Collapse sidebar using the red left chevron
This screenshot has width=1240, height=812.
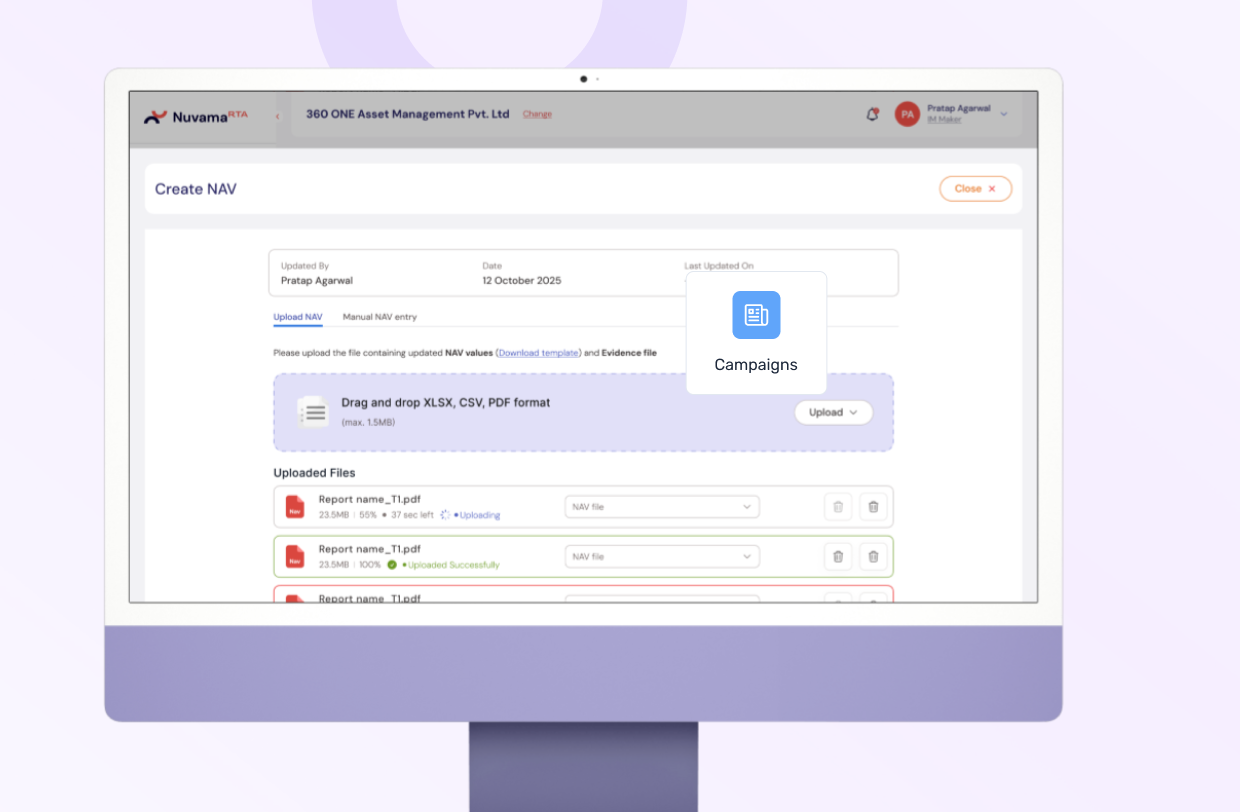click(x=278, y=116)
